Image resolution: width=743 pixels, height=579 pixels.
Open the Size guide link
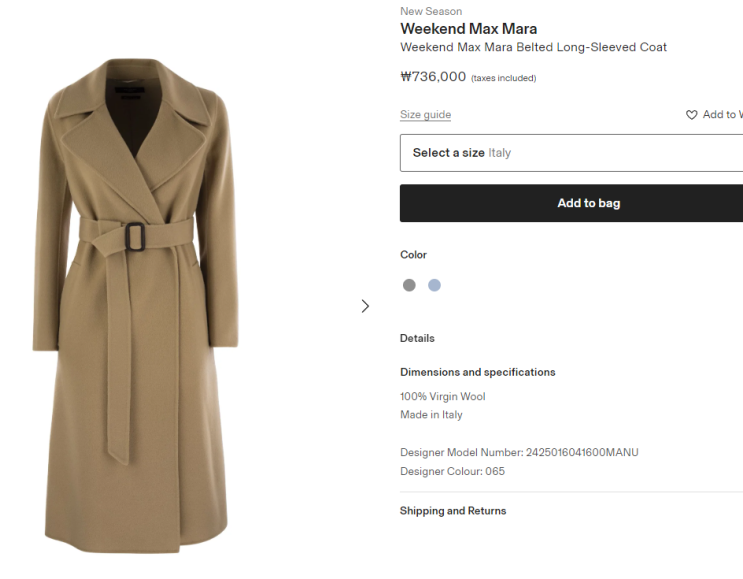[x=425, y=115]
